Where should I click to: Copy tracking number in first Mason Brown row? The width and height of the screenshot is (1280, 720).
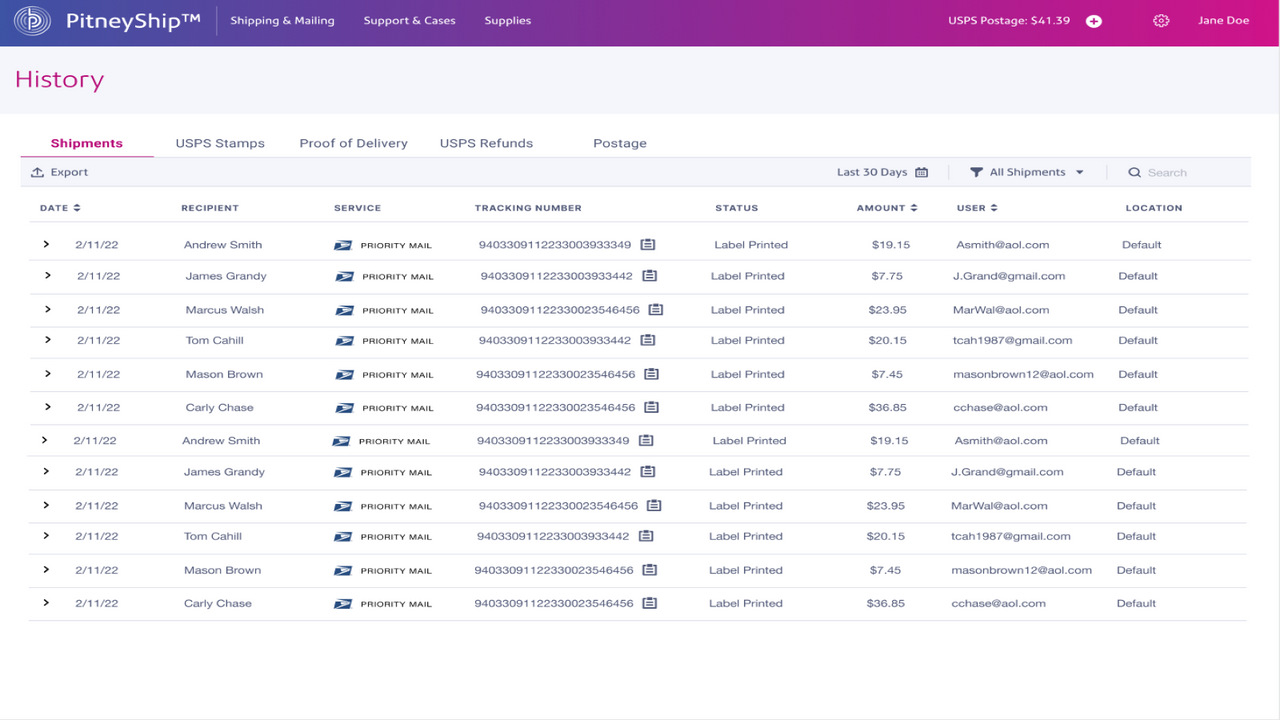pos(652,374)
